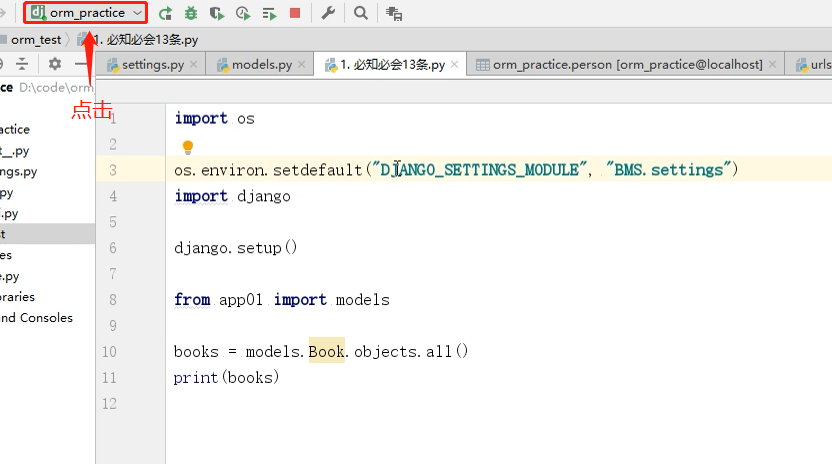Click line number 10 in the gutter
The width and height of the screenshot is (832, 464).
click(109, 351)
